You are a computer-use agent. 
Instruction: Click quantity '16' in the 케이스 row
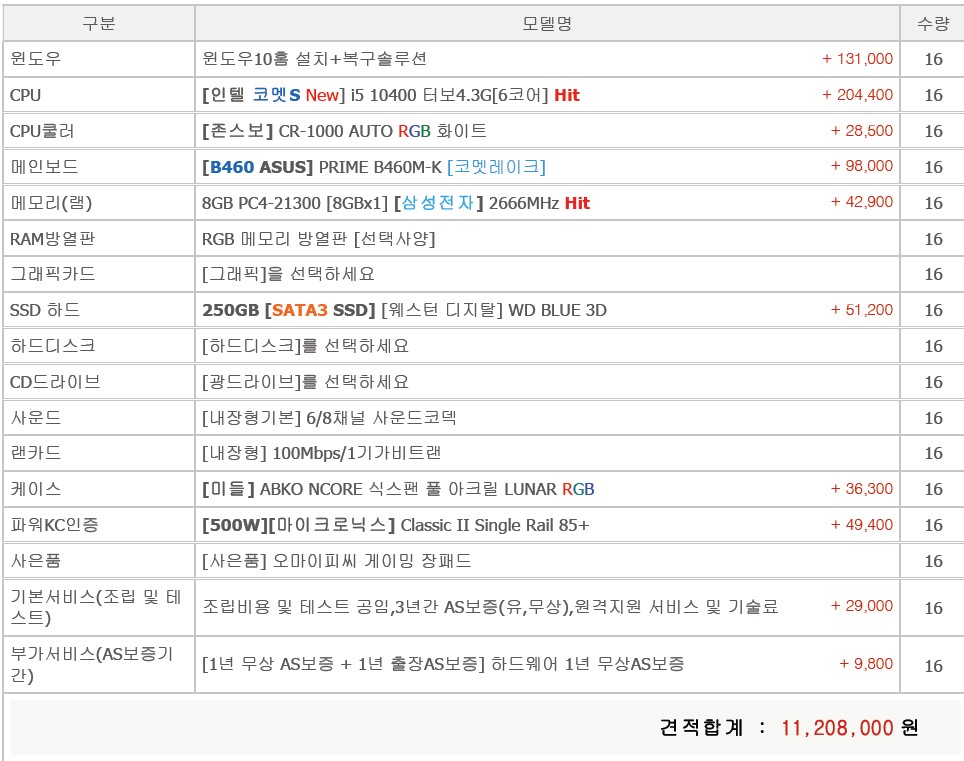pos(933,489)
